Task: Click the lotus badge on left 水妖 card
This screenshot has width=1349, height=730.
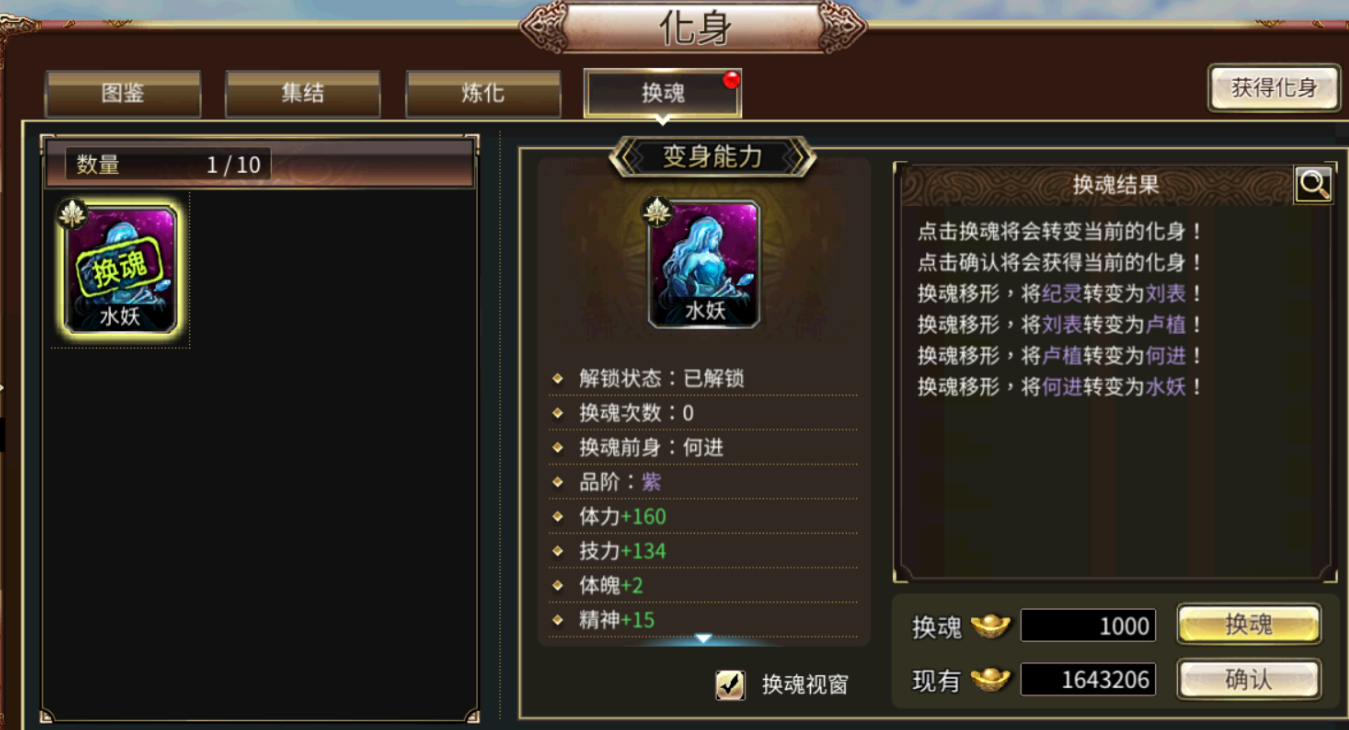Action: (x=72, y=214)
